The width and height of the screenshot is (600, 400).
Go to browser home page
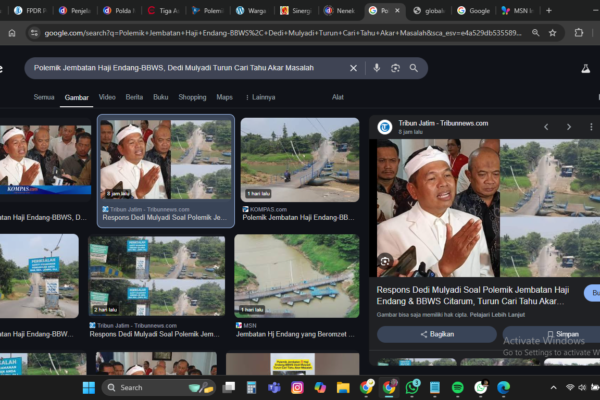coord(12,33)
